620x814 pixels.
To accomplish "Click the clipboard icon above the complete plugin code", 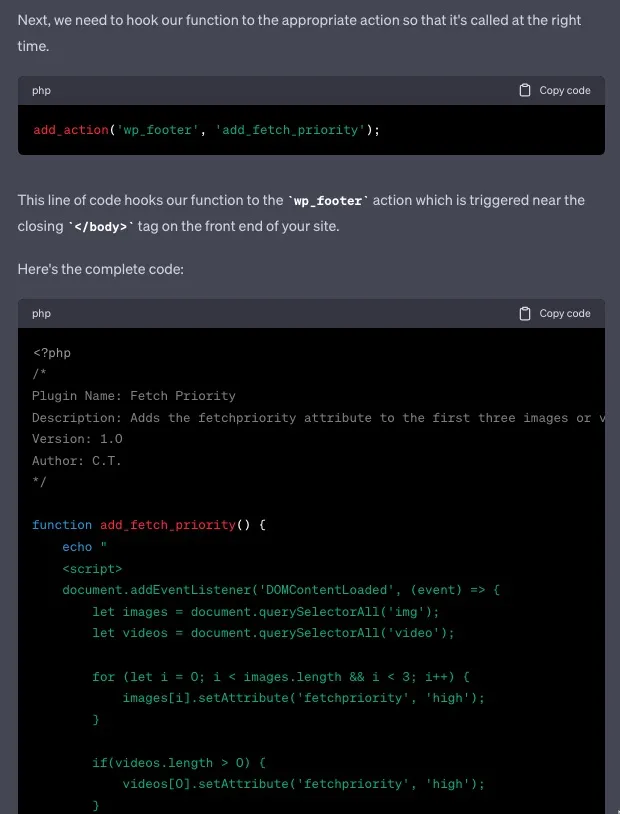I will tap(525, 314).
